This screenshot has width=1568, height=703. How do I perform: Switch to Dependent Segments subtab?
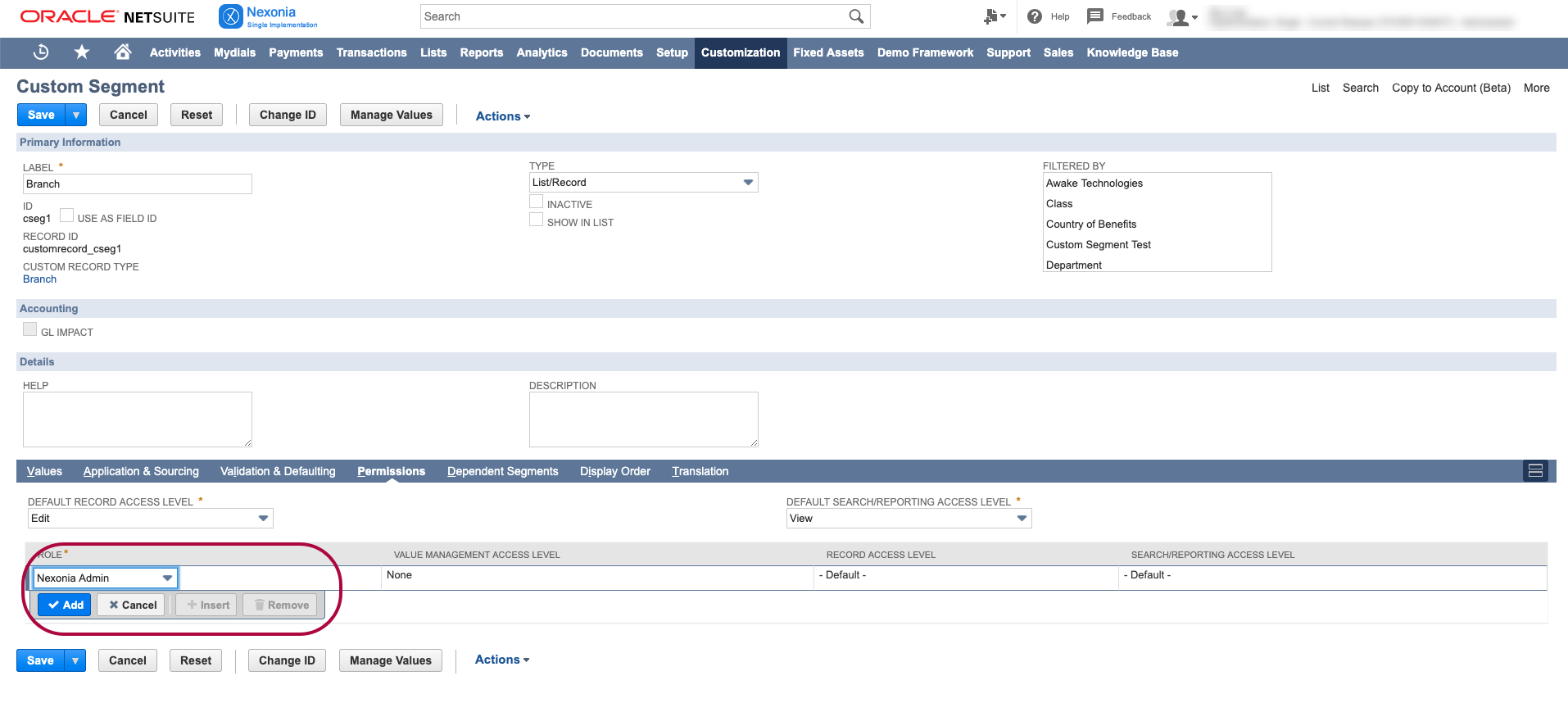[502, 471]
